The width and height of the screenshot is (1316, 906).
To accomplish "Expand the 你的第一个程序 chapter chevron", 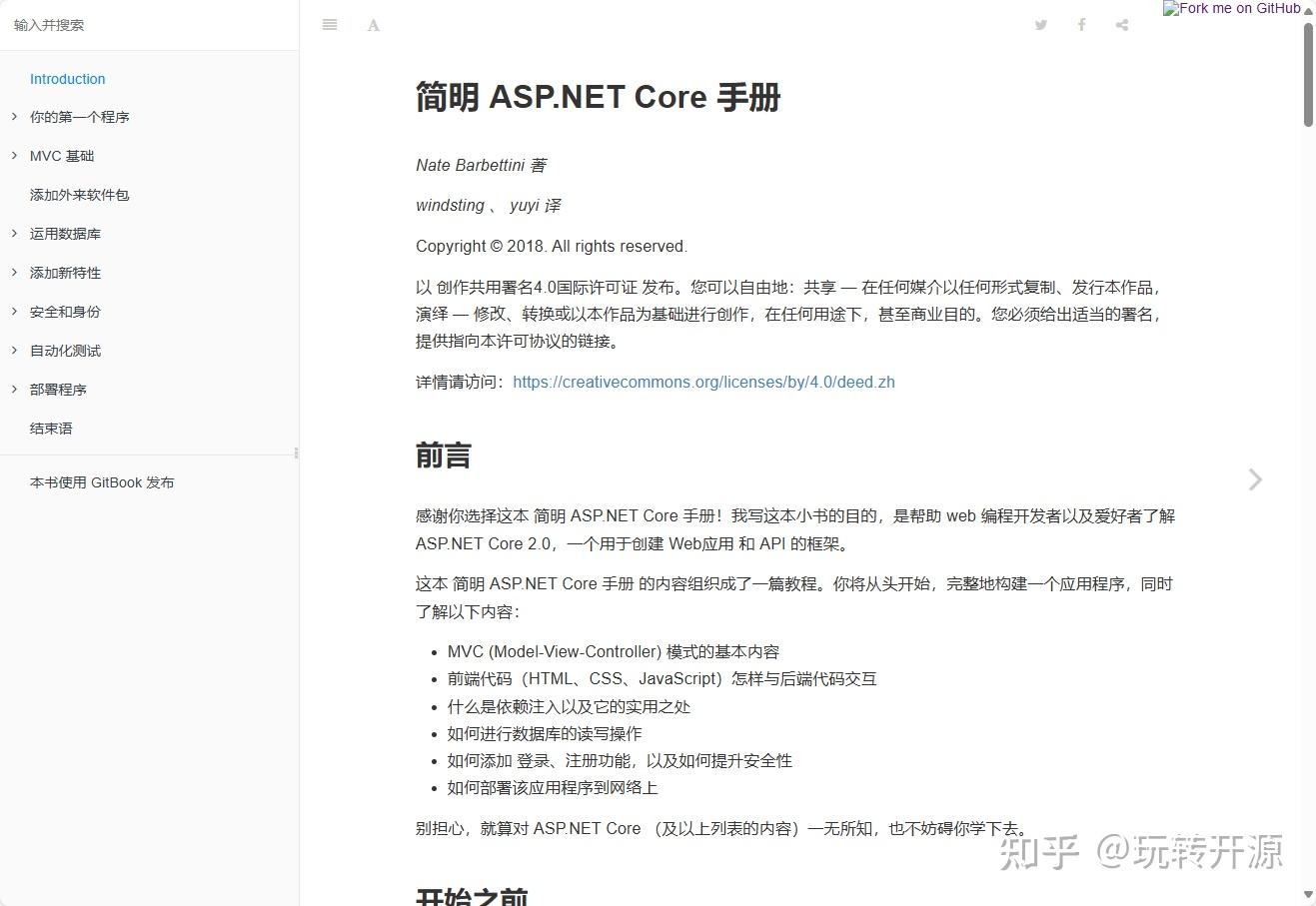I will 14,117.
